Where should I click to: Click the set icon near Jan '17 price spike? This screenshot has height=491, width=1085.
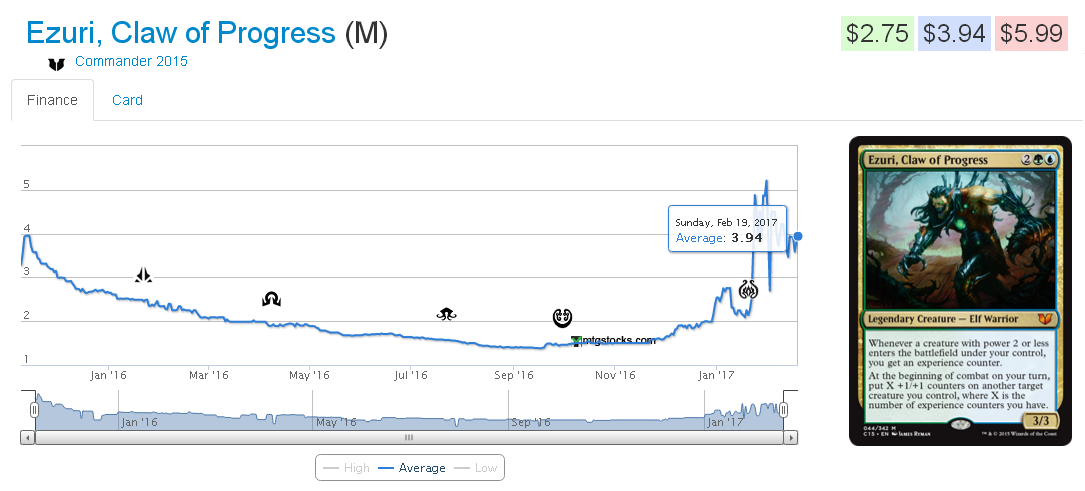tap(748, 289)
